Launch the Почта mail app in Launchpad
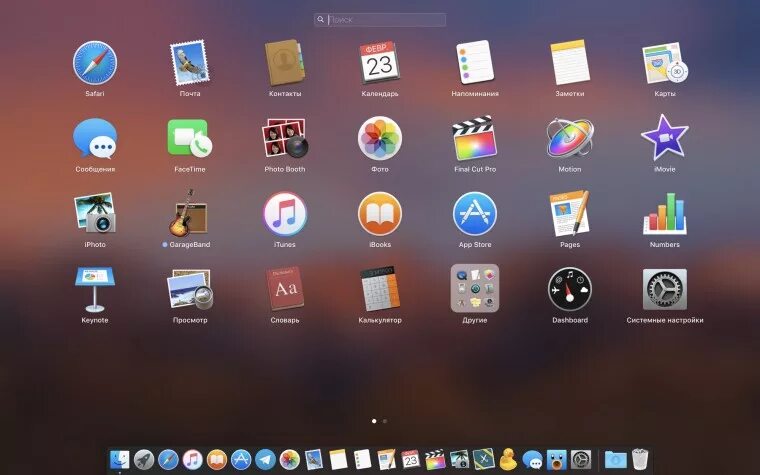760x475 pixels. coord(190,63)
